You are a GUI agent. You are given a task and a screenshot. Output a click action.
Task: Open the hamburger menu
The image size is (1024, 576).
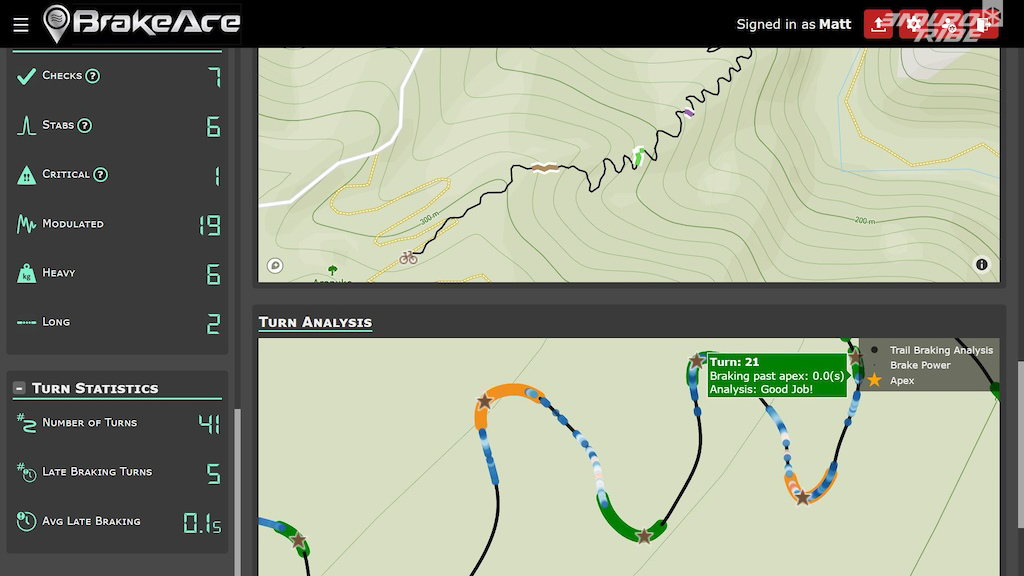(20, 24)
